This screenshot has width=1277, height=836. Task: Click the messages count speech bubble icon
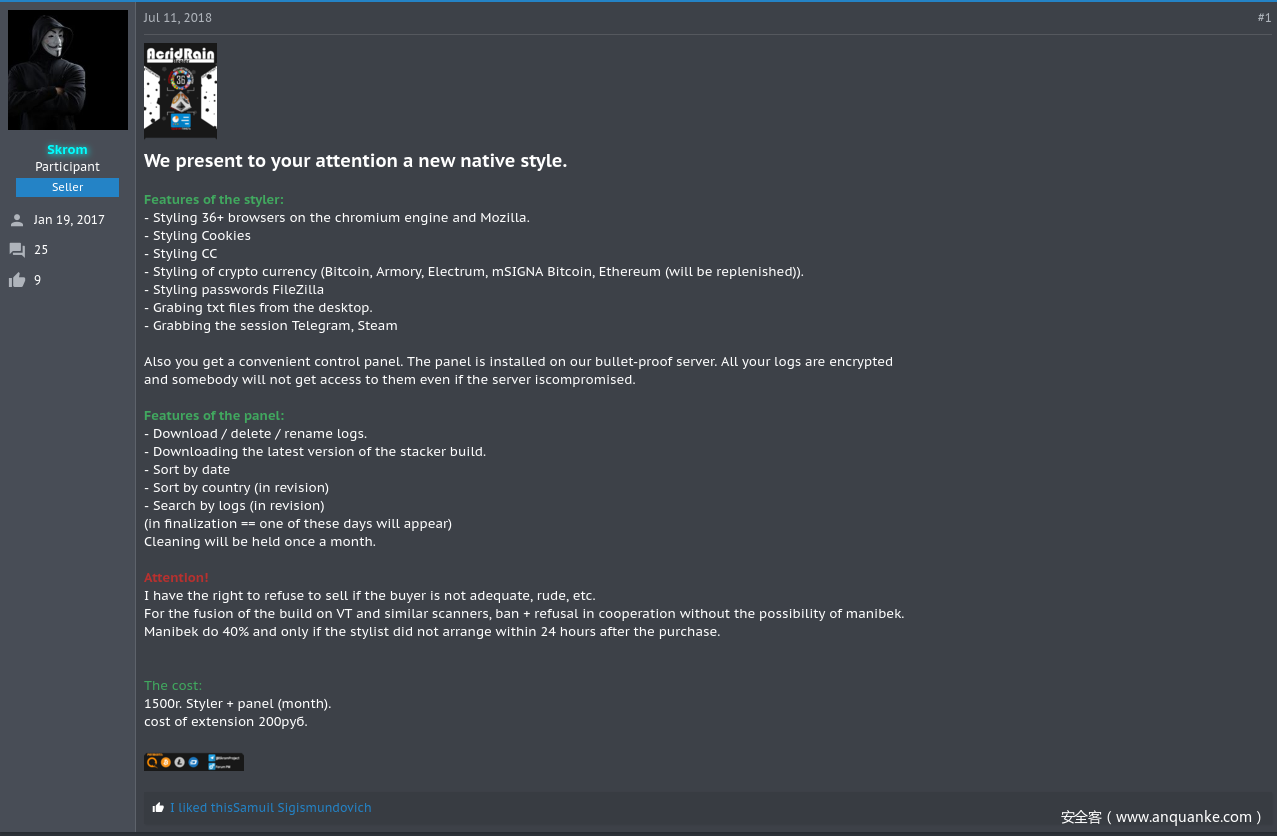17,250
